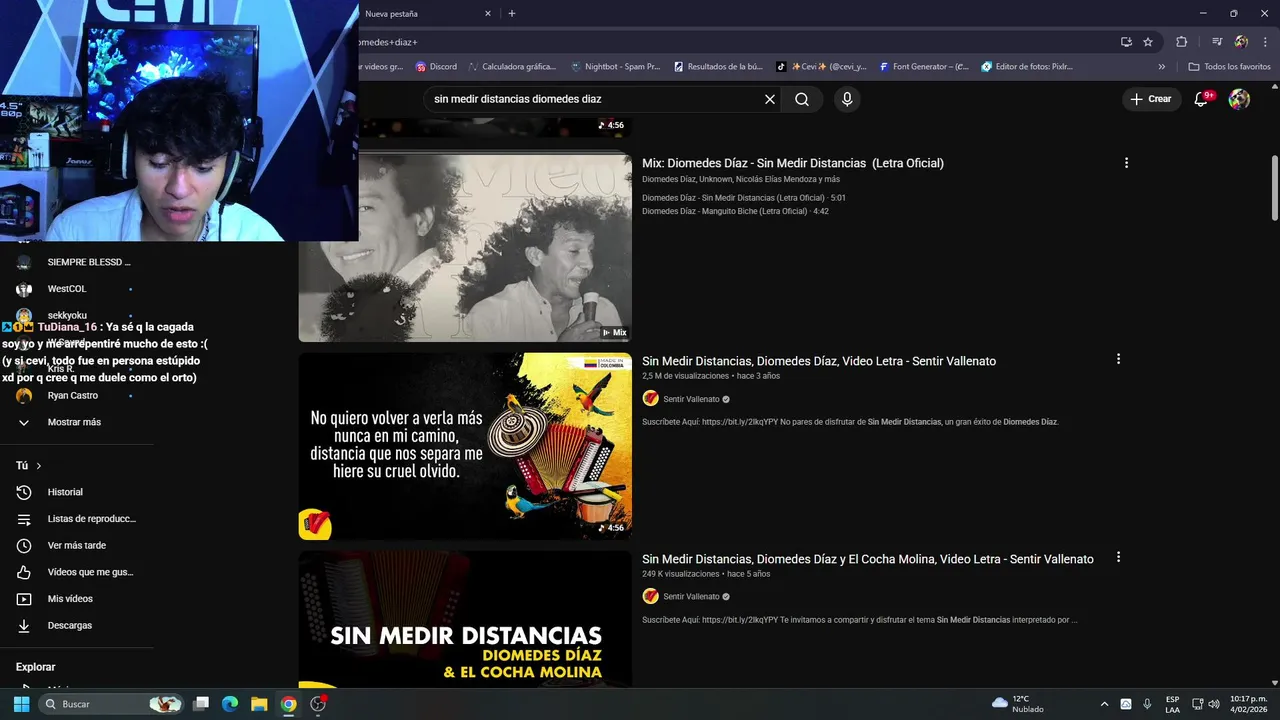Screen dimensions: 1280x720
Task: Open Microsoft Edge from the taskbar
Action: 230,704
